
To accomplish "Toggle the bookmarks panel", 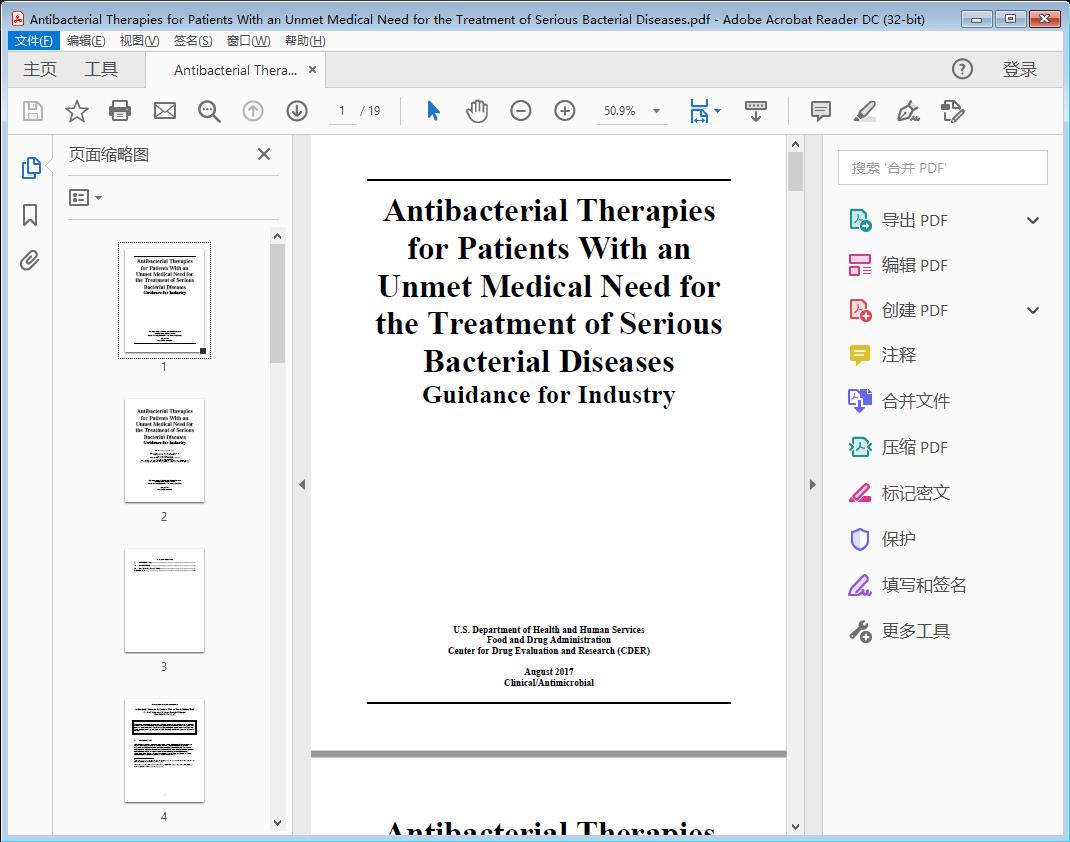I will pyautogui.click(x=29, y=215).
